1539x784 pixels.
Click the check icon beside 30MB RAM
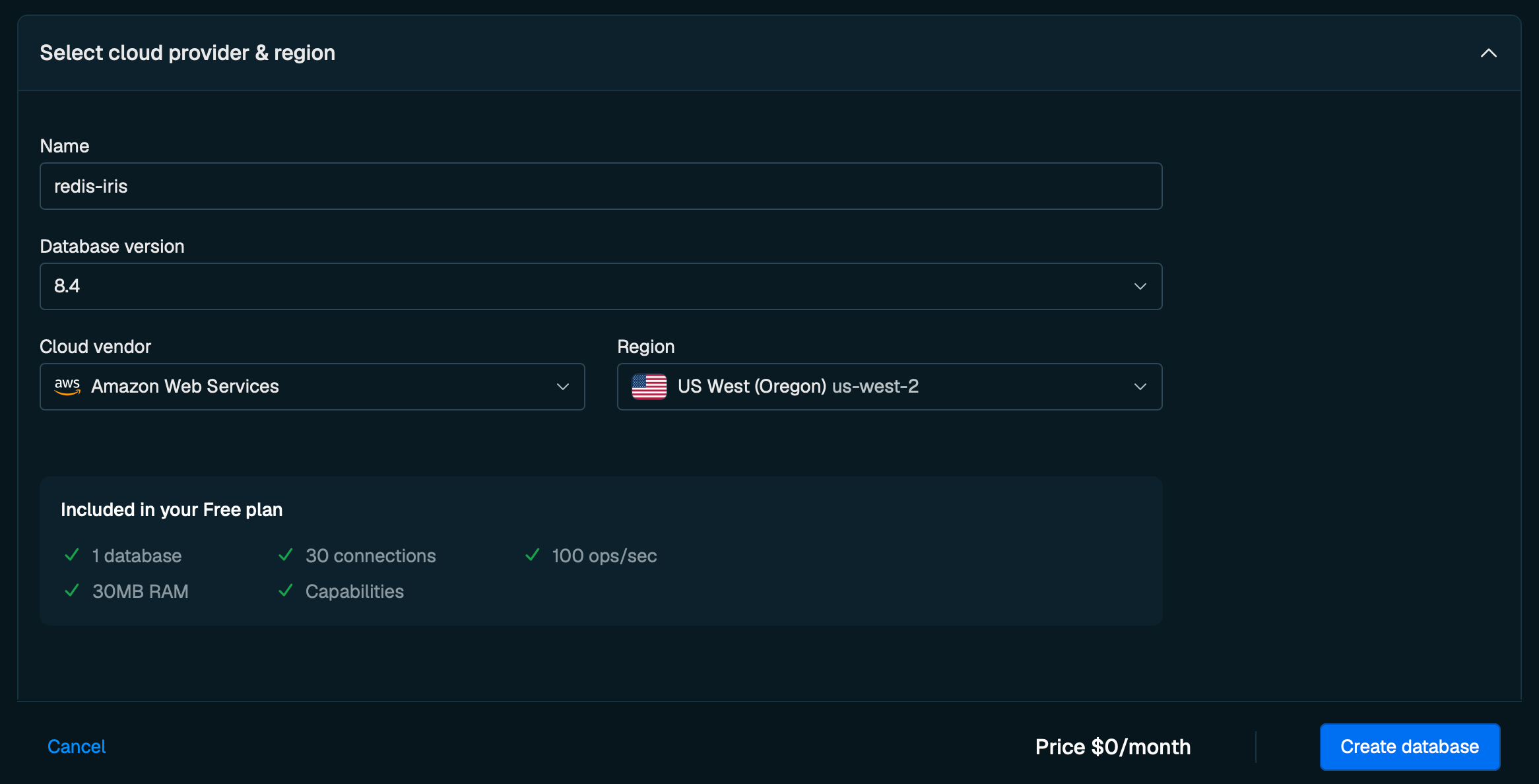coord(72,591)
